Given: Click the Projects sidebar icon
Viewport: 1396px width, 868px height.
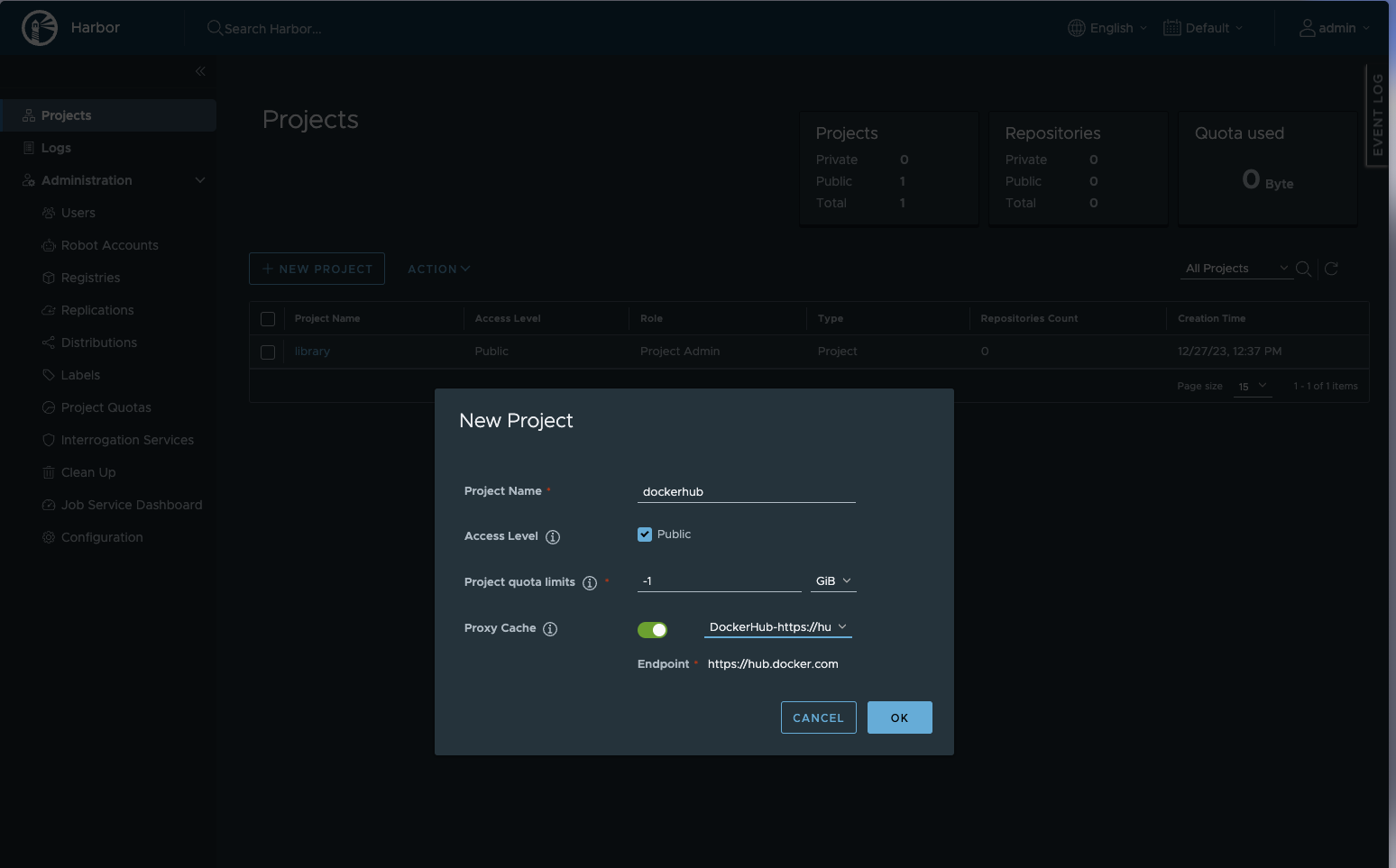Looking at the screenshot, I should 29,115.
